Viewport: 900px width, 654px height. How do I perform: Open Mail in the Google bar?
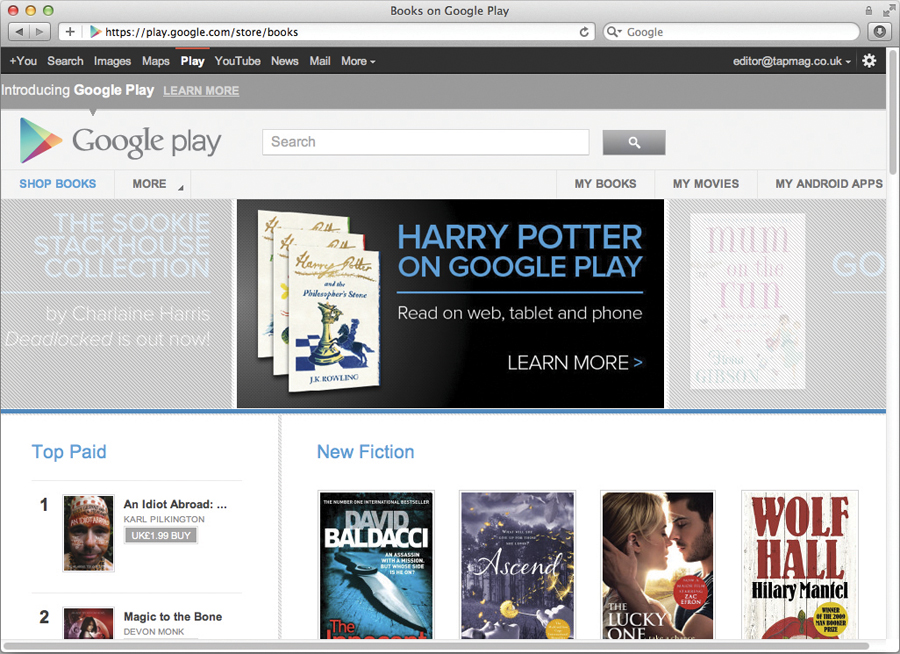coord(320,61)
